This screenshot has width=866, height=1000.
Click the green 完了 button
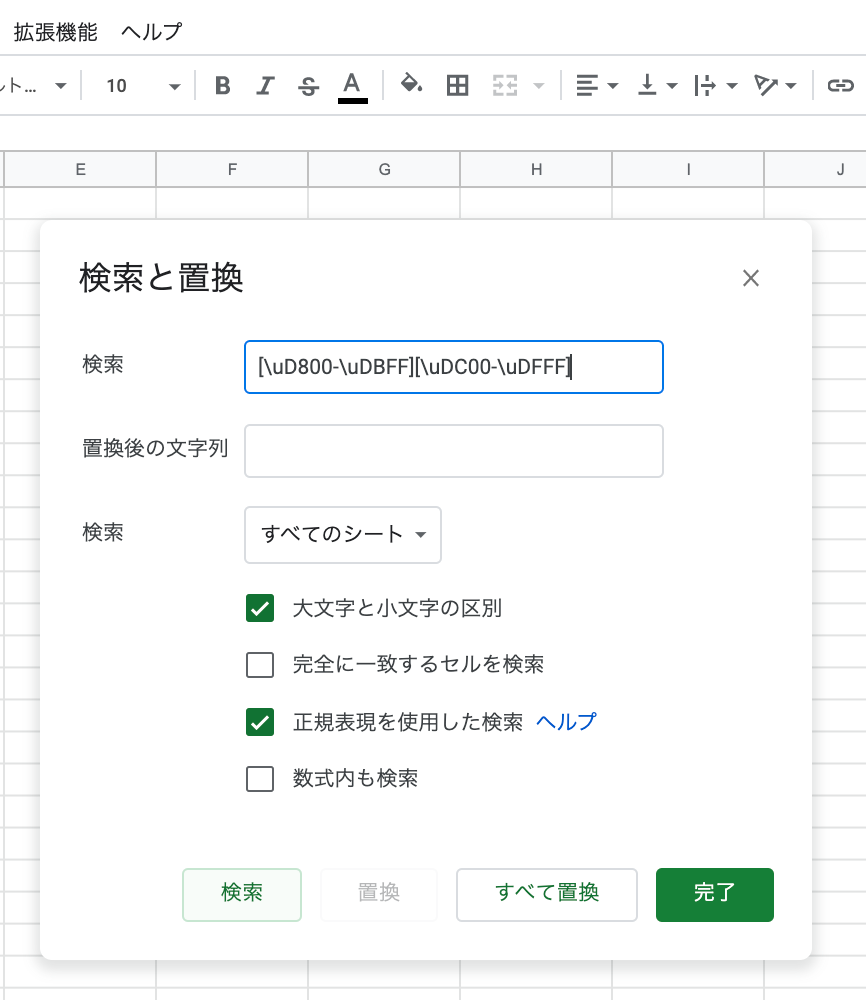click(x=714, y=894)
